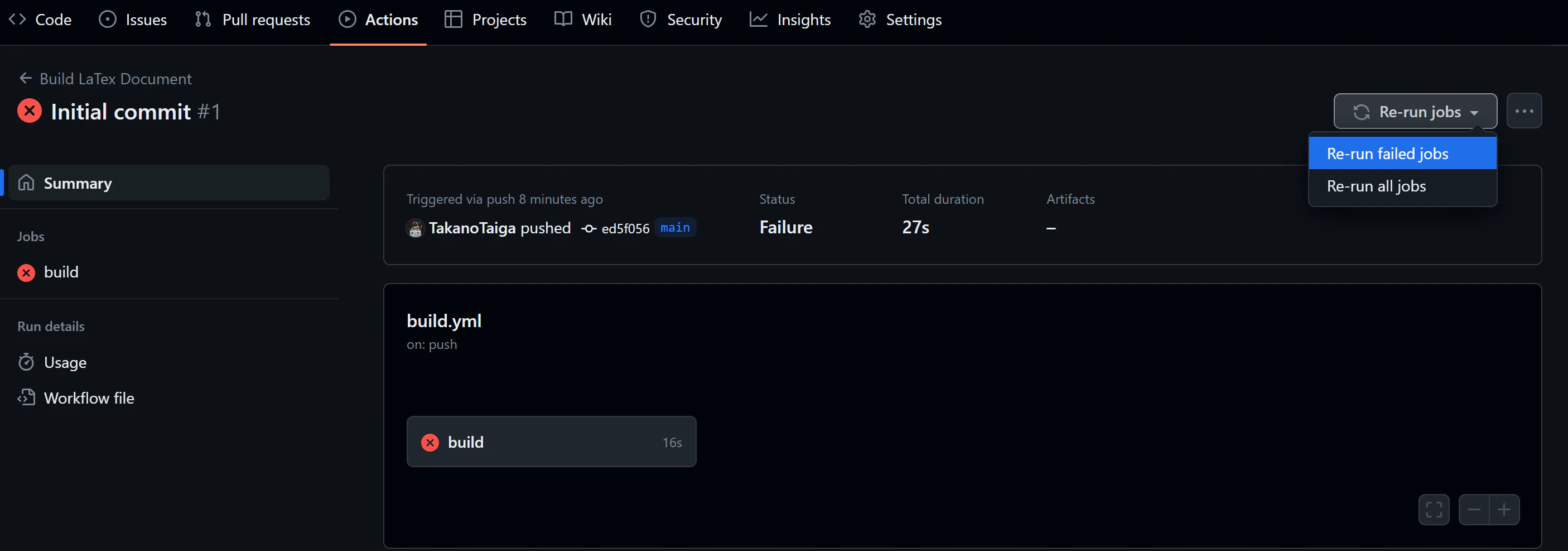
Task: Click the Wiki book icon
Action: 563,20
